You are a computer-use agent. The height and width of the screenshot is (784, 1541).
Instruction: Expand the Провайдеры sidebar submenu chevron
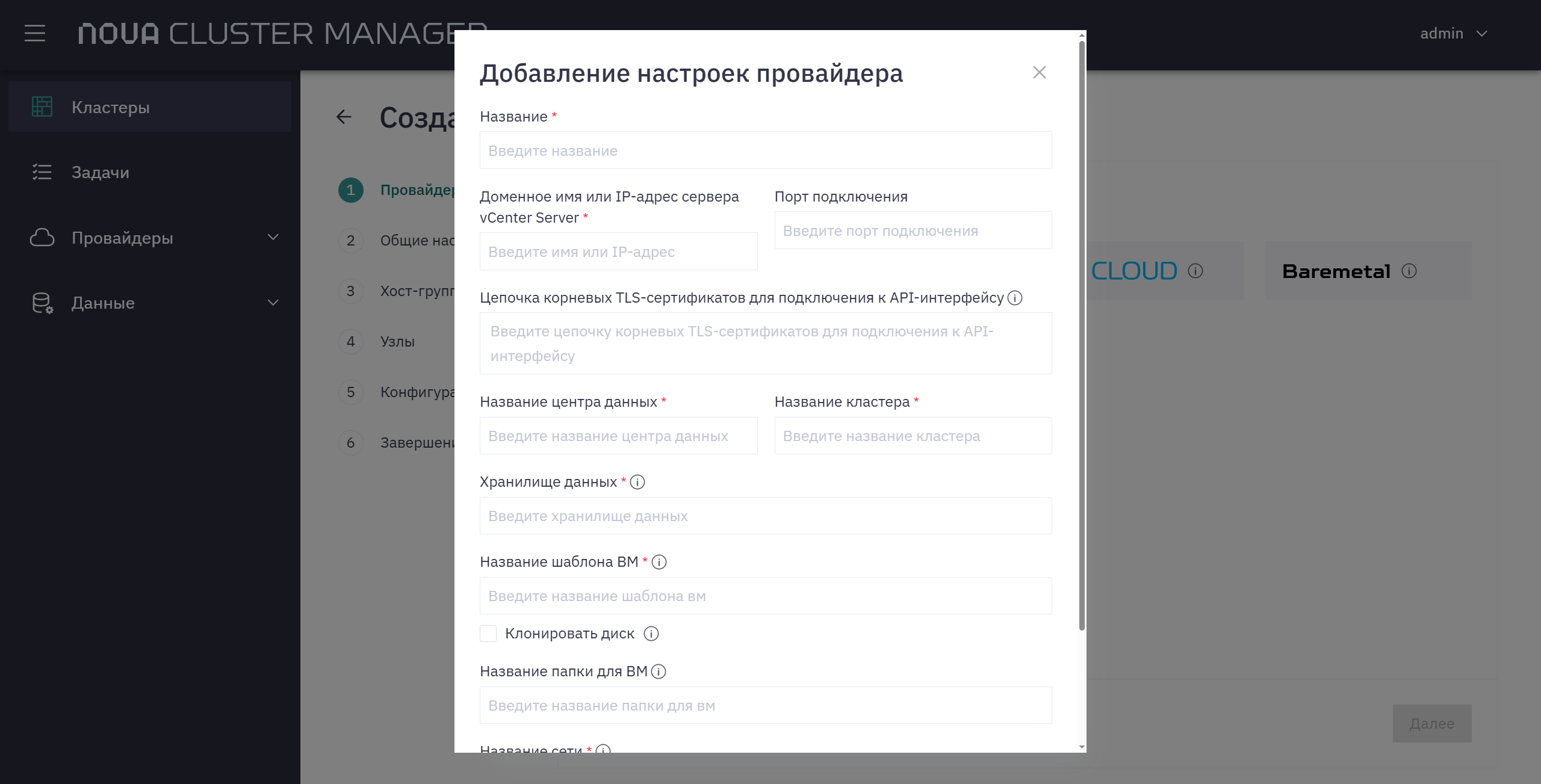273,237
